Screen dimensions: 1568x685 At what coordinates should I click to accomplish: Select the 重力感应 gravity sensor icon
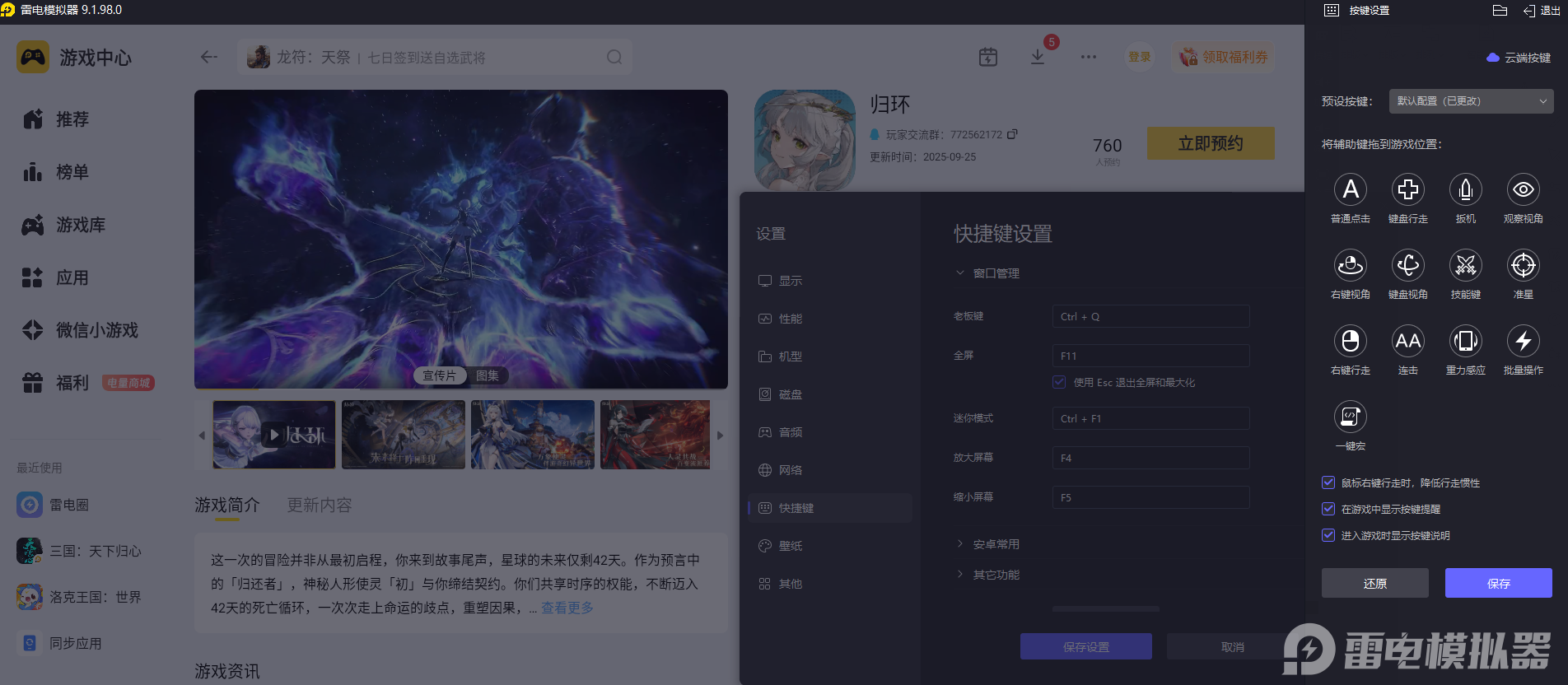[1466, 341]
